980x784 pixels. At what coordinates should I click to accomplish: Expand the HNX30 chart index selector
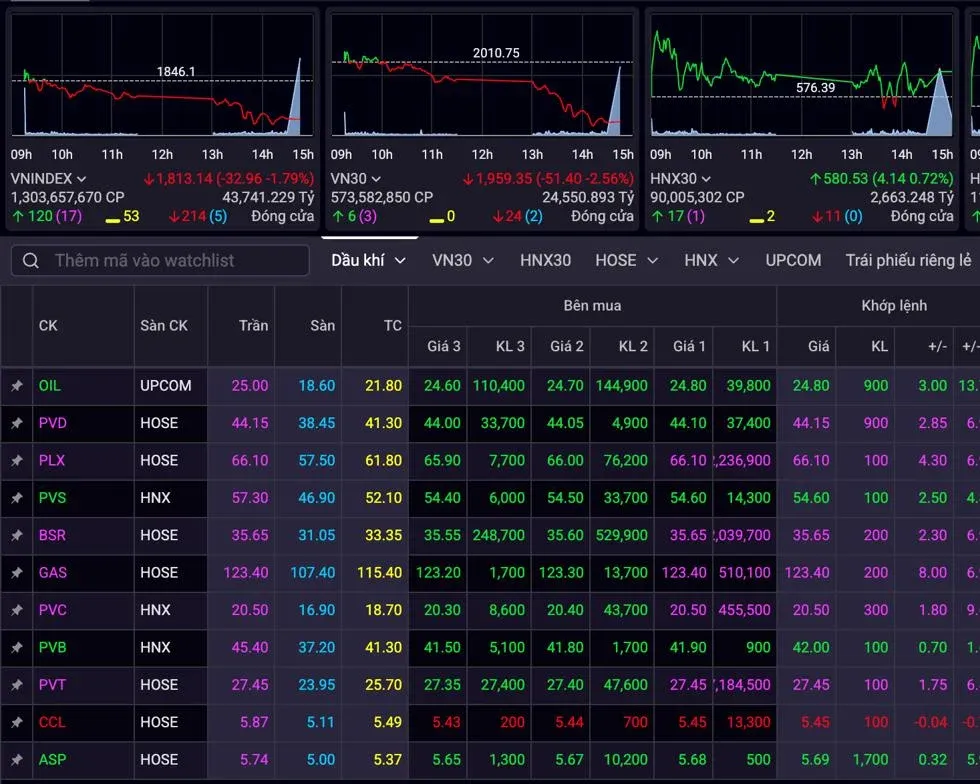coord(706,179)
